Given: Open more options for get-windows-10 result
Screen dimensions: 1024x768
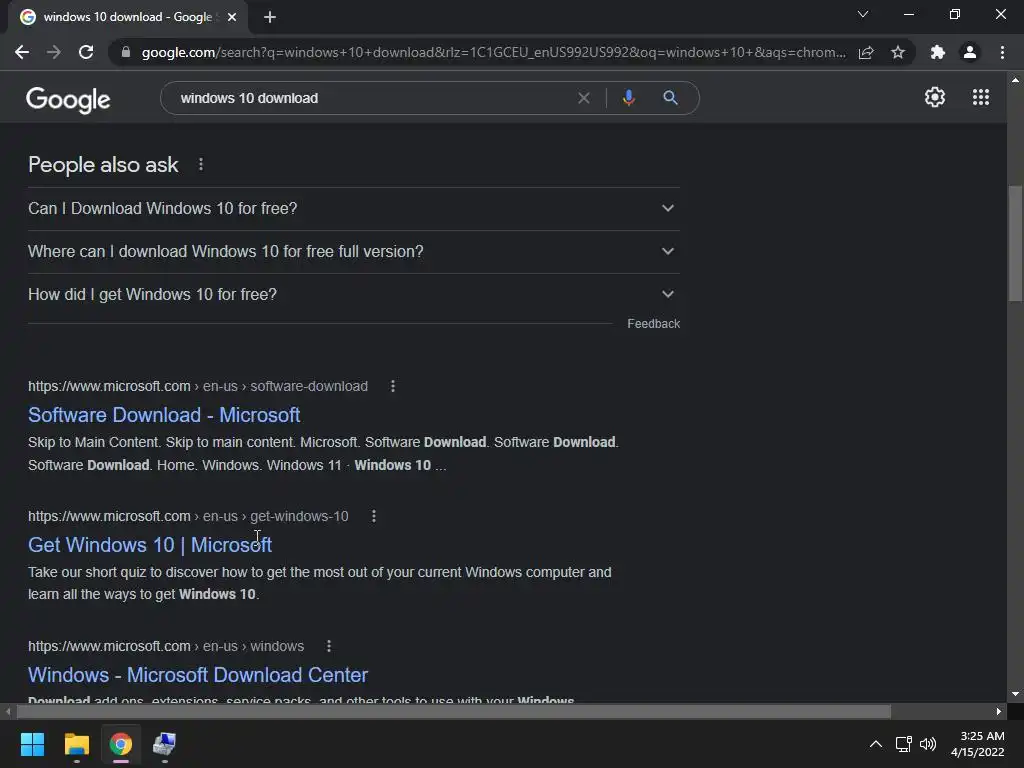Looking at the screenshot, I should [x=374, y=517].
